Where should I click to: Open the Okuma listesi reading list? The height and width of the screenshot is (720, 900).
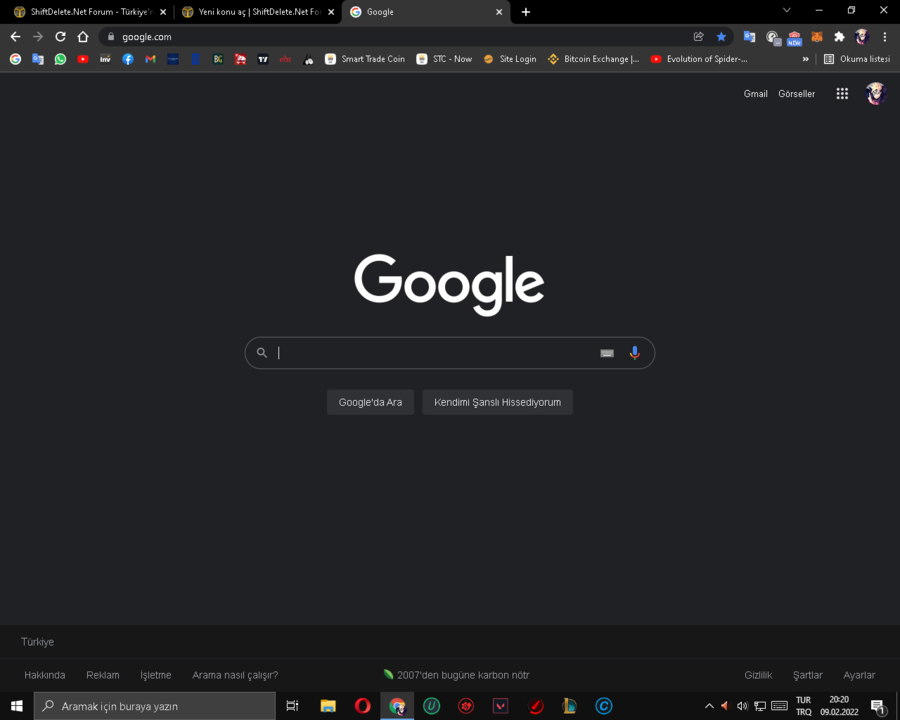tap(857, 59)
